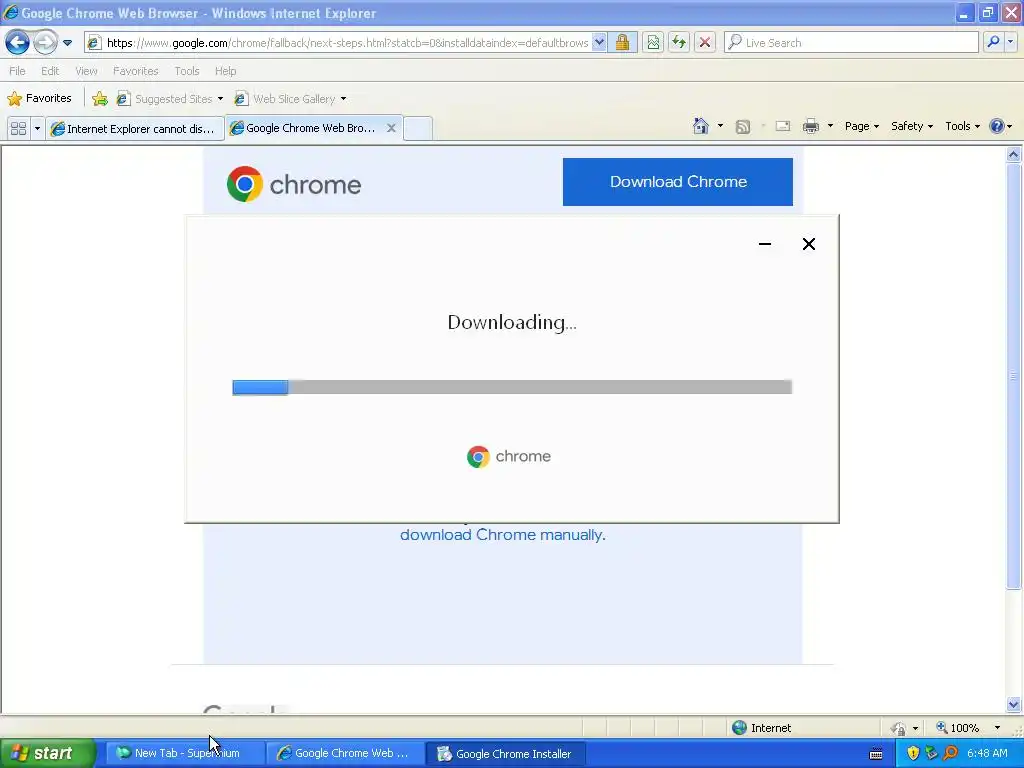1024x768 pixels.
Task: Open the search provider dropdown
Action: [x=1010, y=42]
